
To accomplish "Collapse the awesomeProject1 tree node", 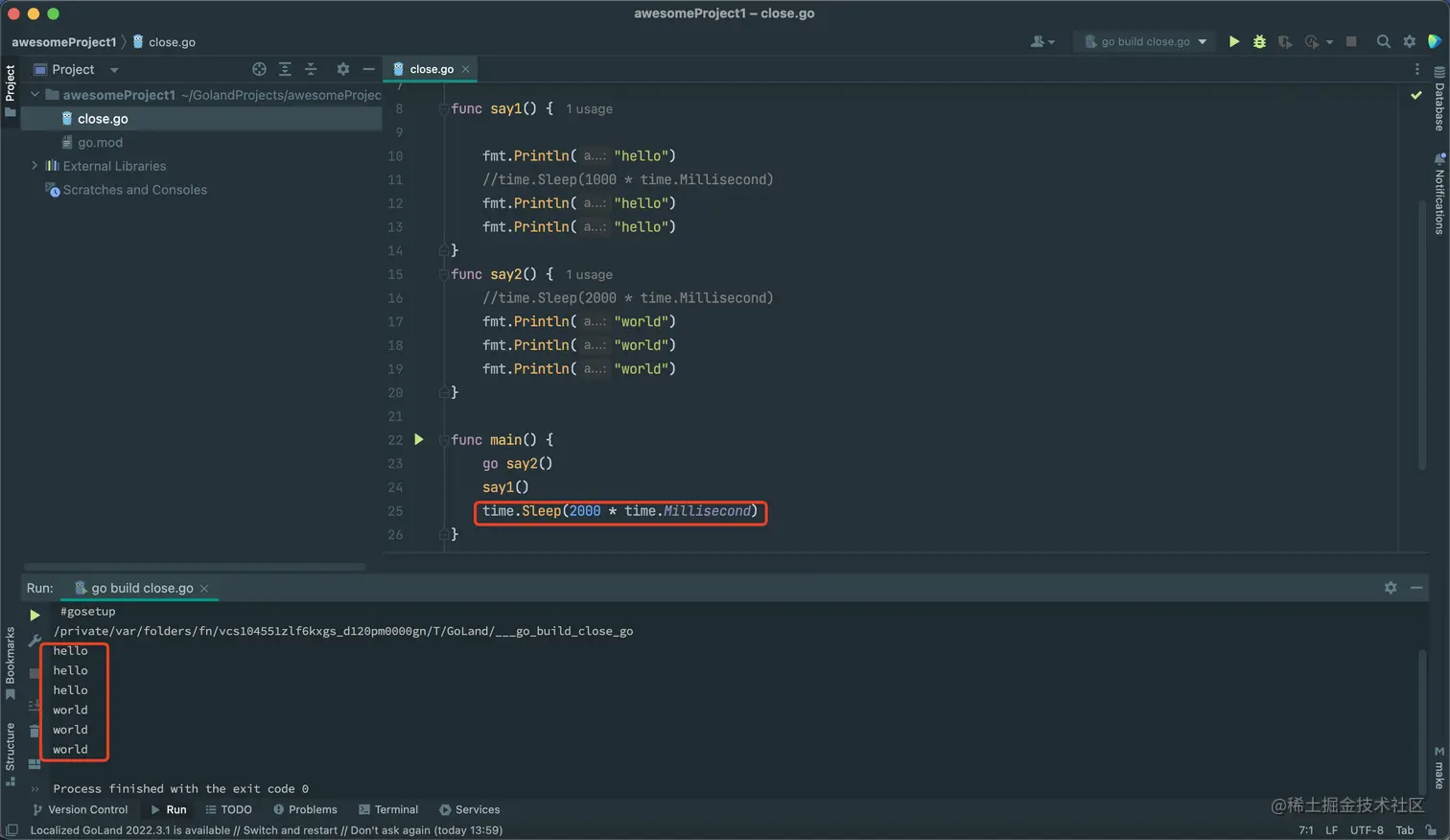I will pyautogui.click(x=35, y=95).
